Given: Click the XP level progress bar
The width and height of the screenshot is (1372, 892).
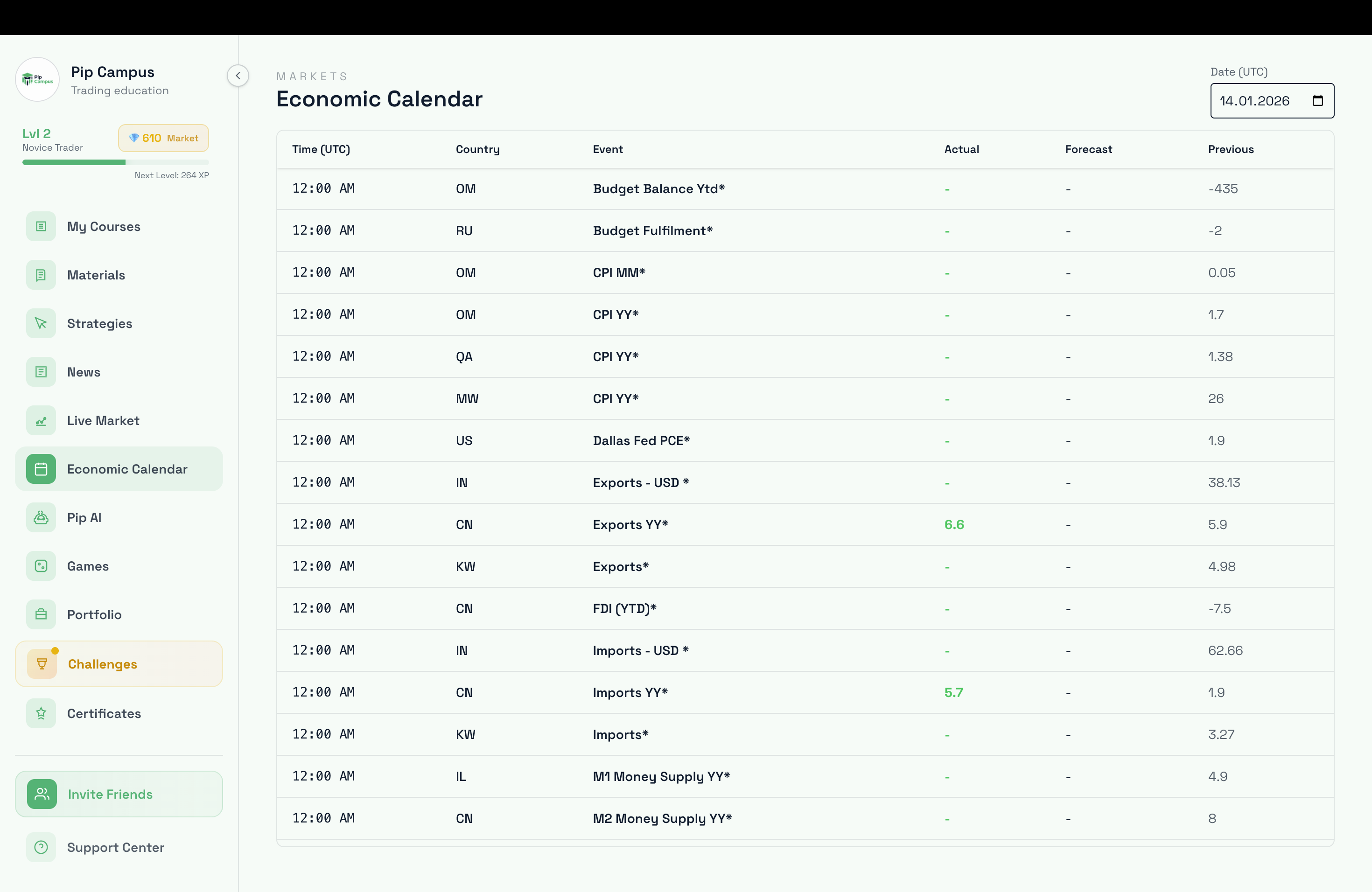Looking at the screenshot, I should coord(115,162).
